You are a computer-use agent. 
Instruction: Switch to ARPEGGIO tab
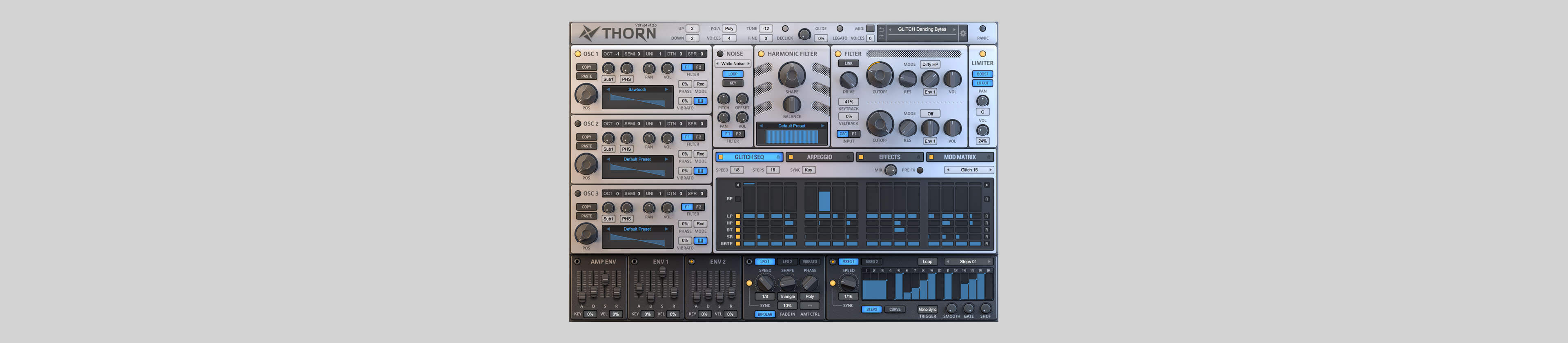(819, 158)
